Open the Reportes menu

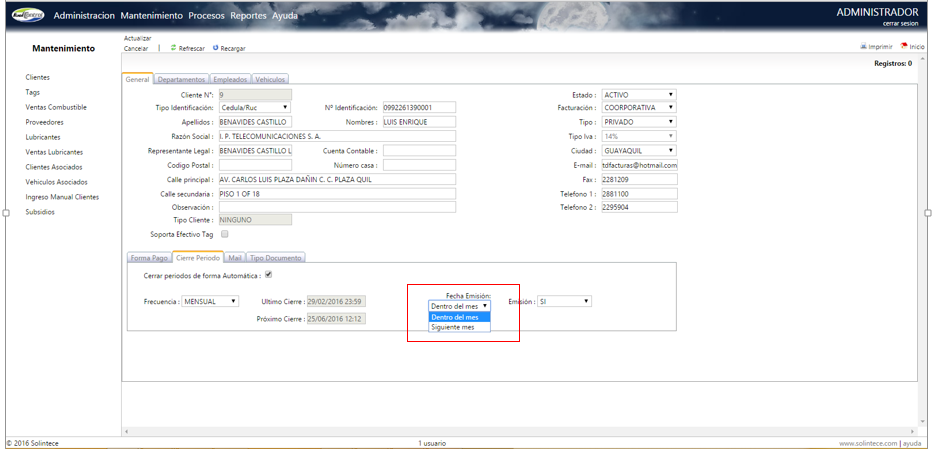click(x=248, y=16)
